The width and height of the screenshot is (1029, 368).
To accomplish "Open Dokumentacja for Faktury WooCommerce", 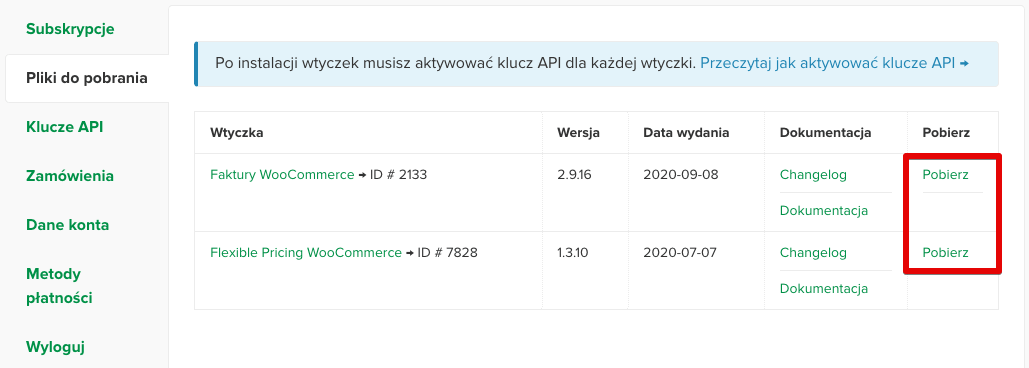I will coord(824,211).
